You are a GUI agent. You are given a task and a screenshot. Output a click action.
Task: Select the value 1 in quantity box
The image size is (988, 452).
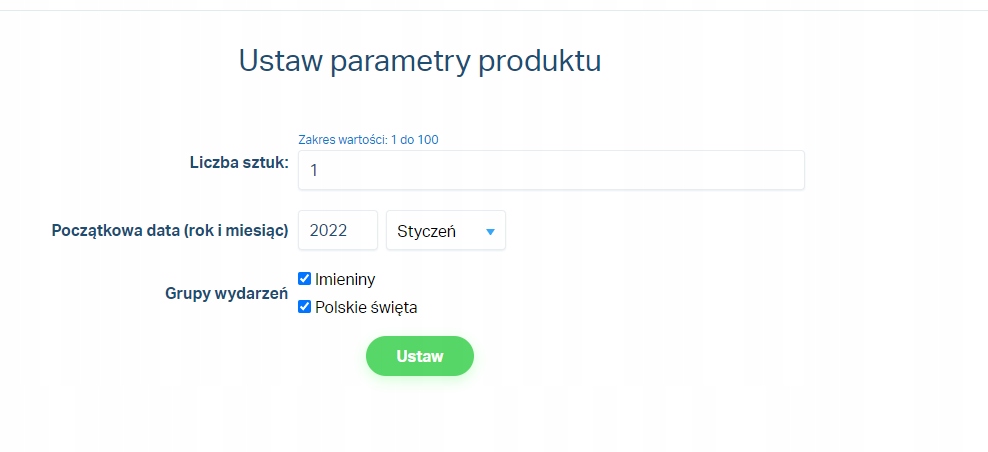point(314,170)
